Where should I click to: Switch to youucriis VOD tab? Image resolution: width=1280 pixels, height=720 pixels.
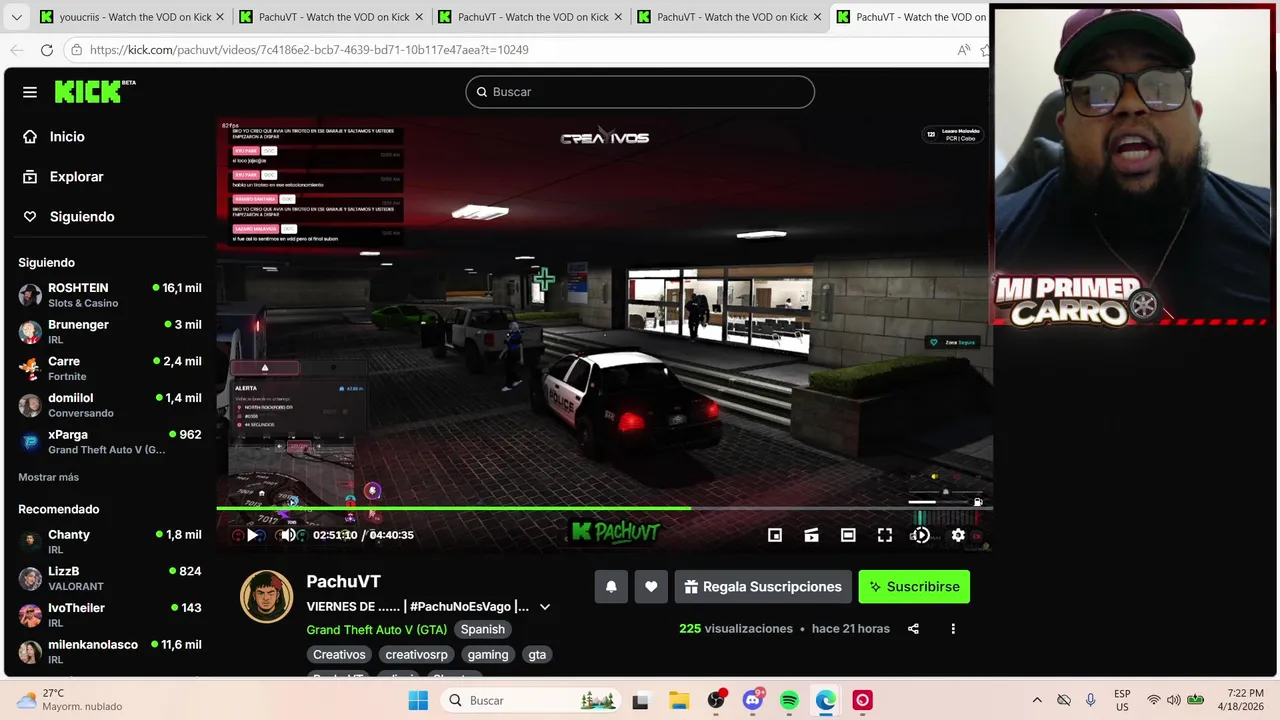tap(130, 17)
